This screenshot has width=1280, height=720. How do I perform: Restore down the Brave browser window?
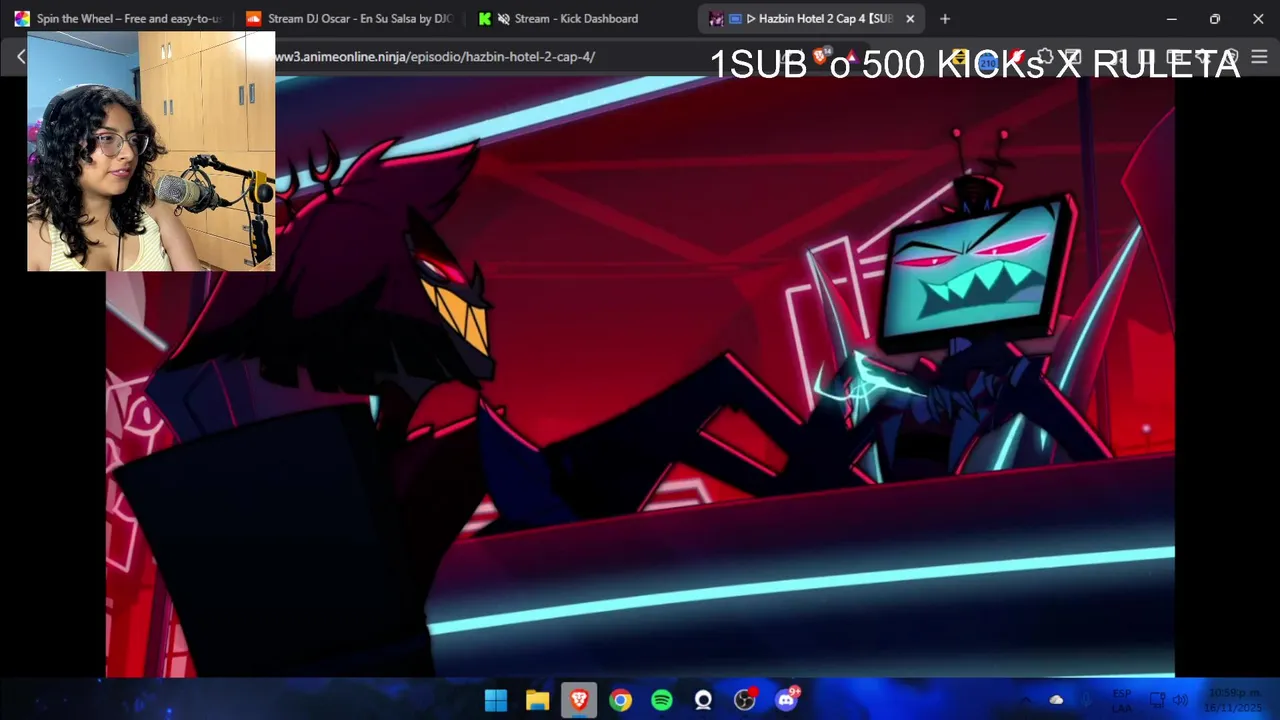pyautogui.click(x=1215, y=18)
